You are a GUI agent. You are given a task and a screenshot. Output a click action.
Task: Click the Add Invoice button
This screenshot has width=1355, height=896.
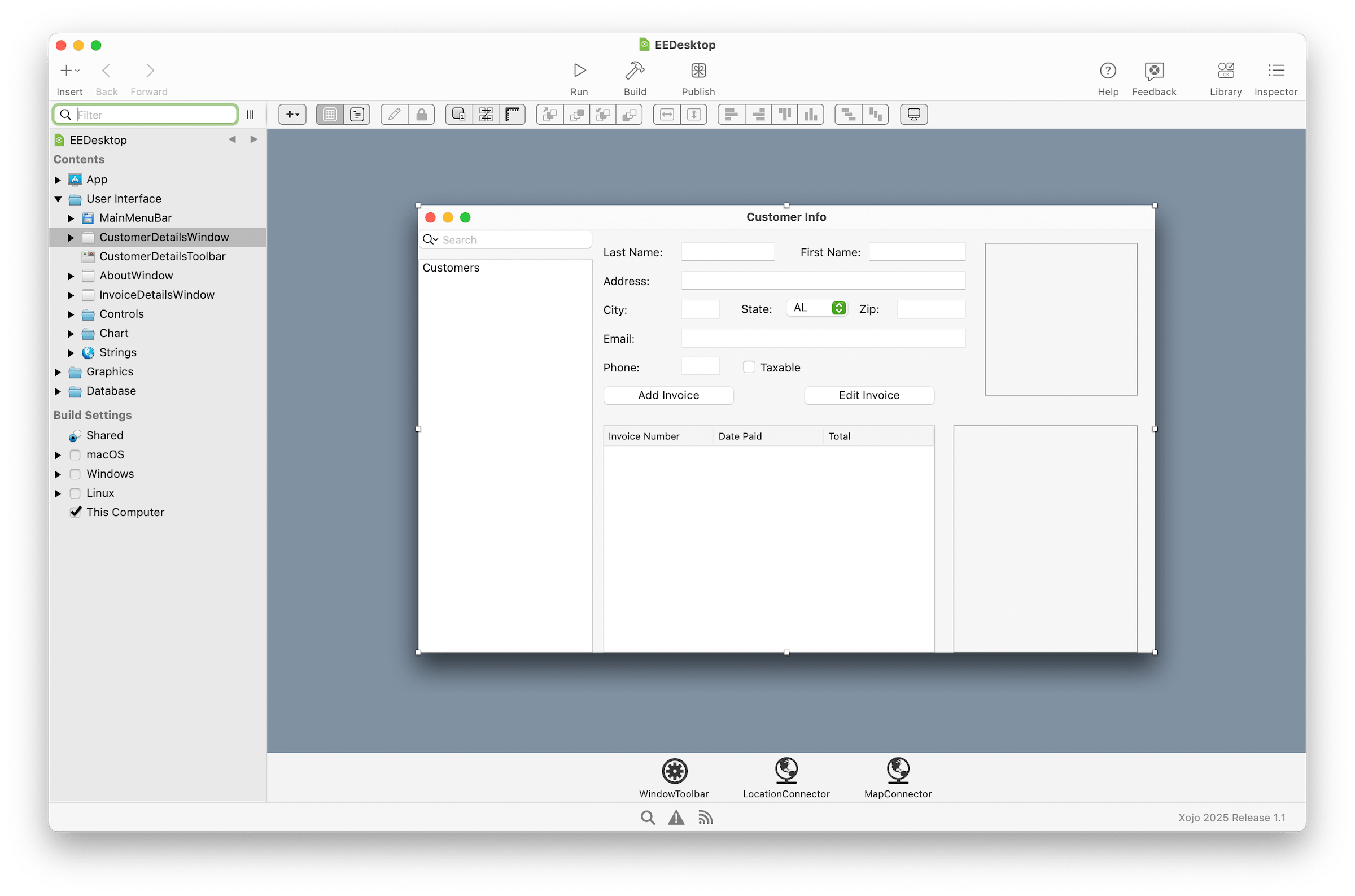click(x=668, y=395)
